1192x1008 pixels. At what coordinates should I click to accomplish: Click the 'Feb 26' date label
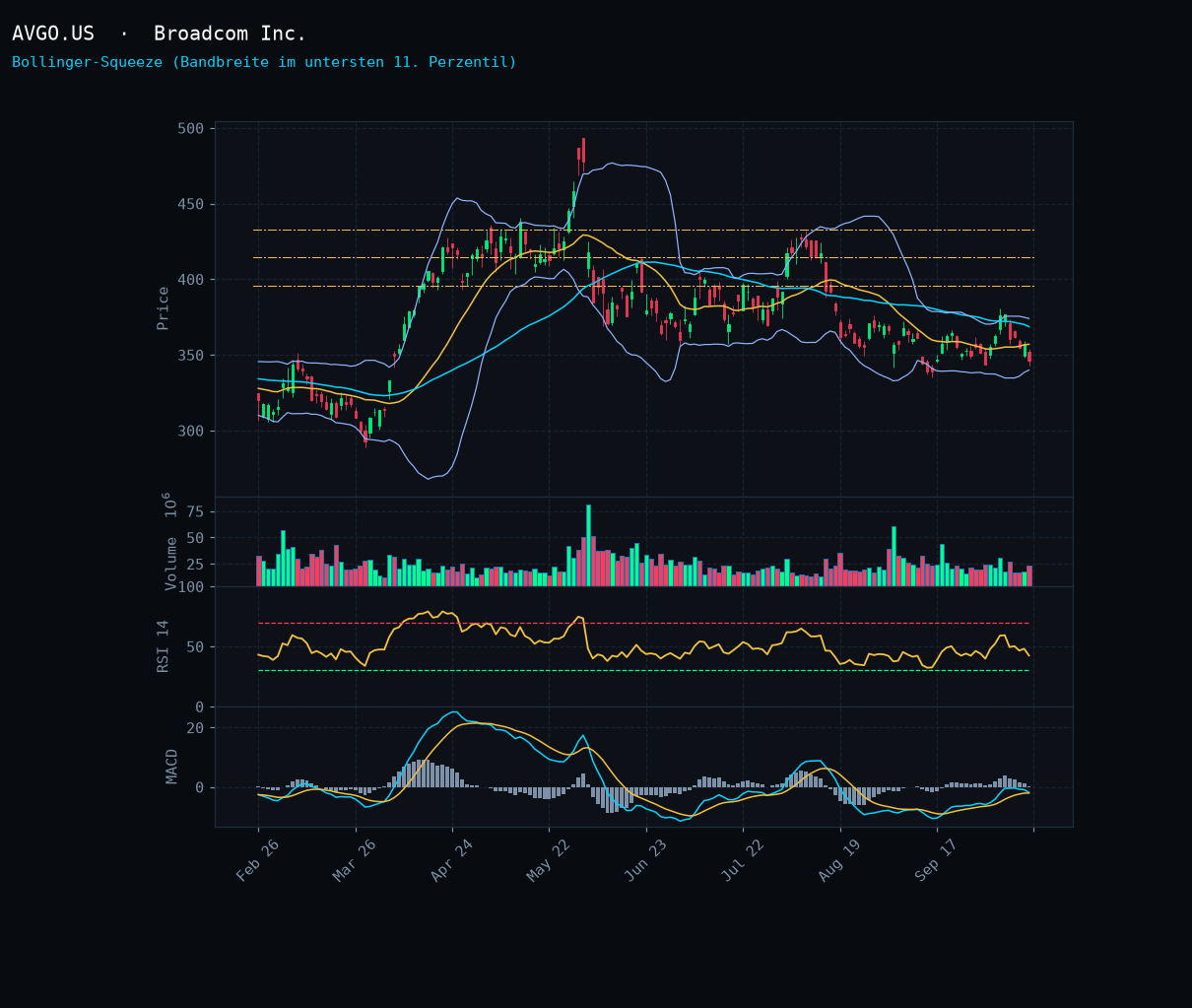(256, 859)
